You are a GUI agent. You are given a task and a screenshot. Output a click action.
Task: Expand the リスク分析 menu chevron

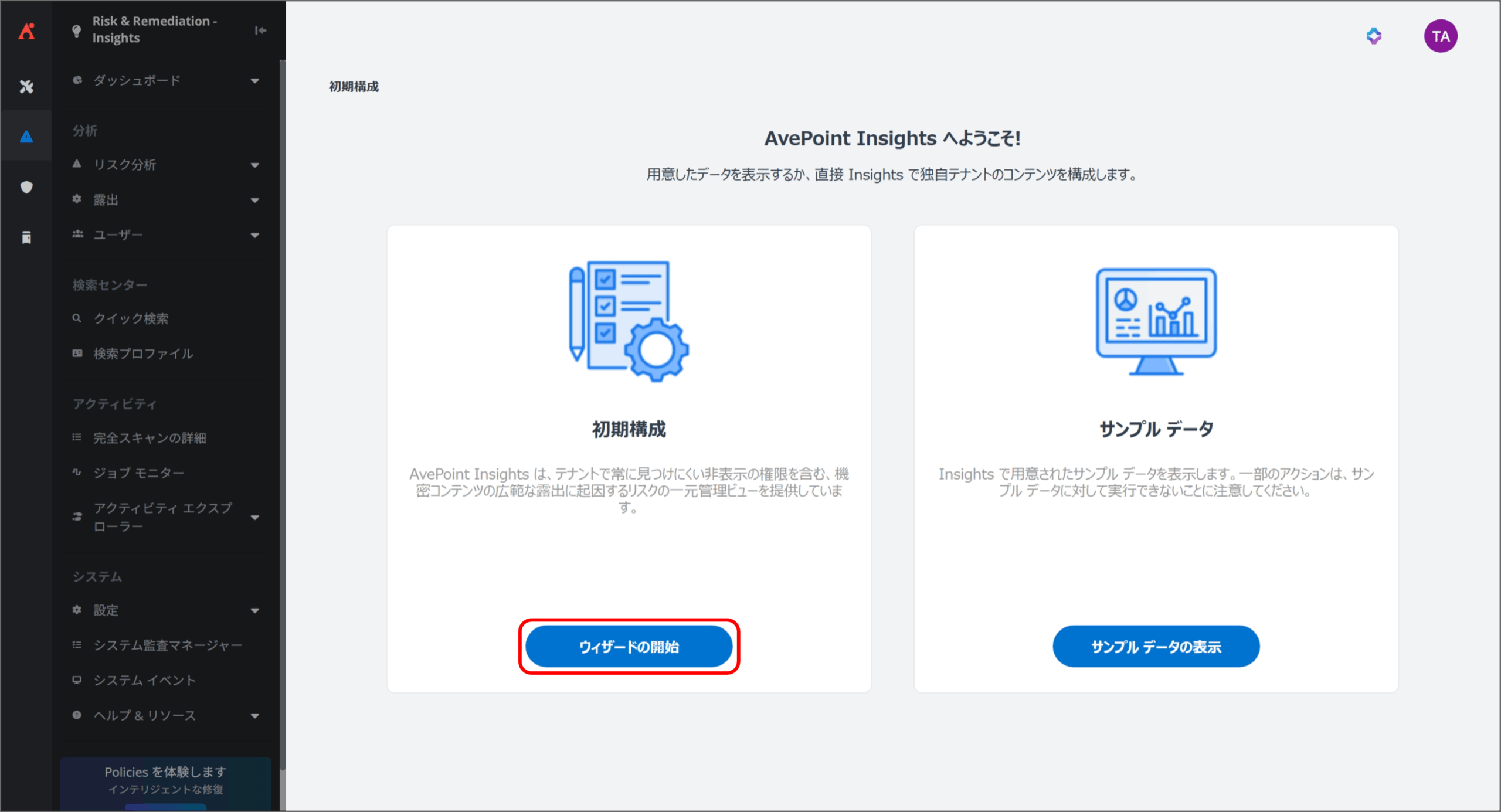(254, 165)
